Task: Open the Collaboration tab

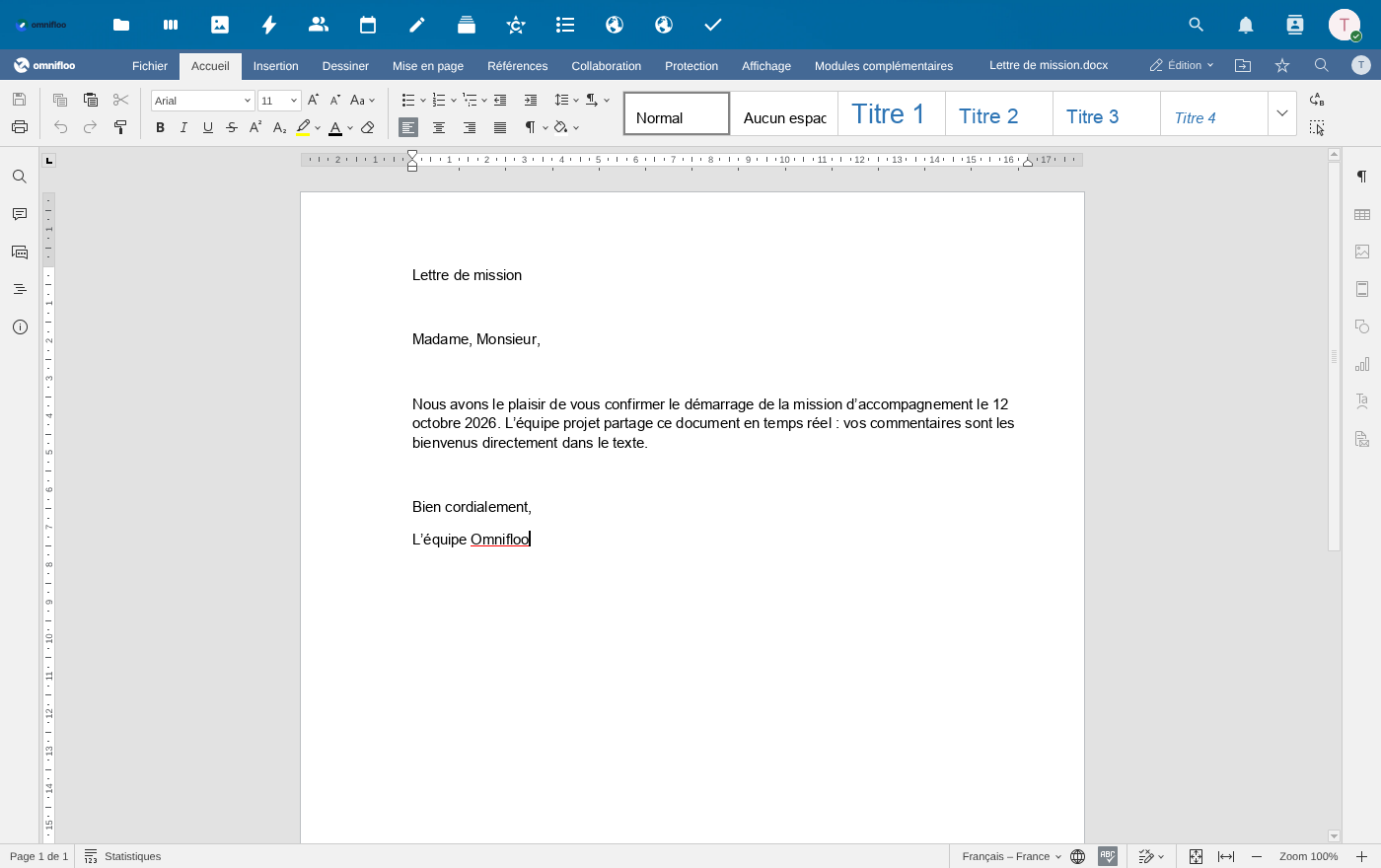Action: click(607, 66)
